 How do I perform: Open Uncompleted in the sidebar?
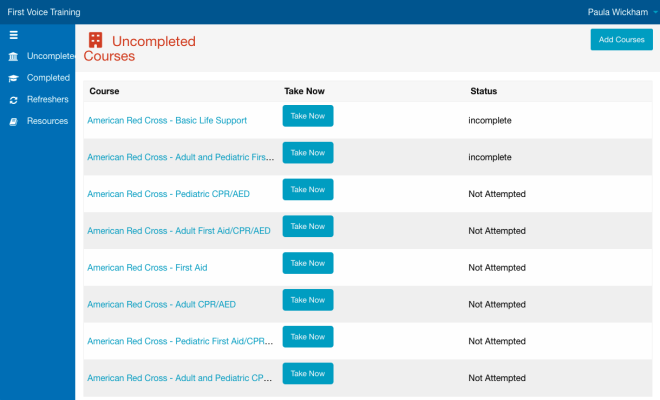[x=51, y=56]
